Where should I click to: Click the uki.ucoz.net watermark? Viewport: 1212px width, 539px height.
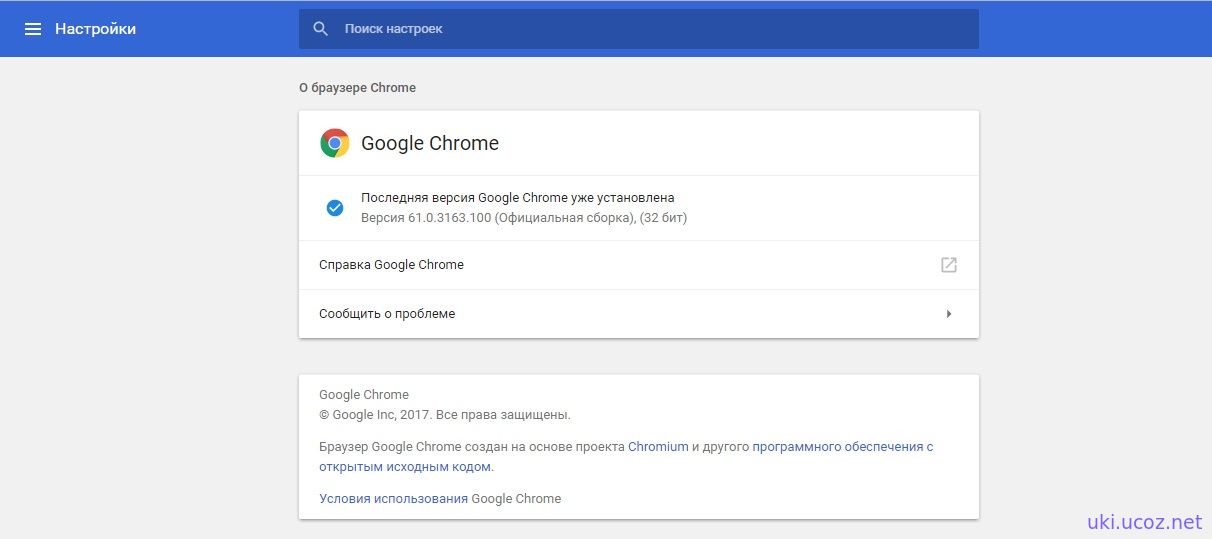(x=1144, y=521)
